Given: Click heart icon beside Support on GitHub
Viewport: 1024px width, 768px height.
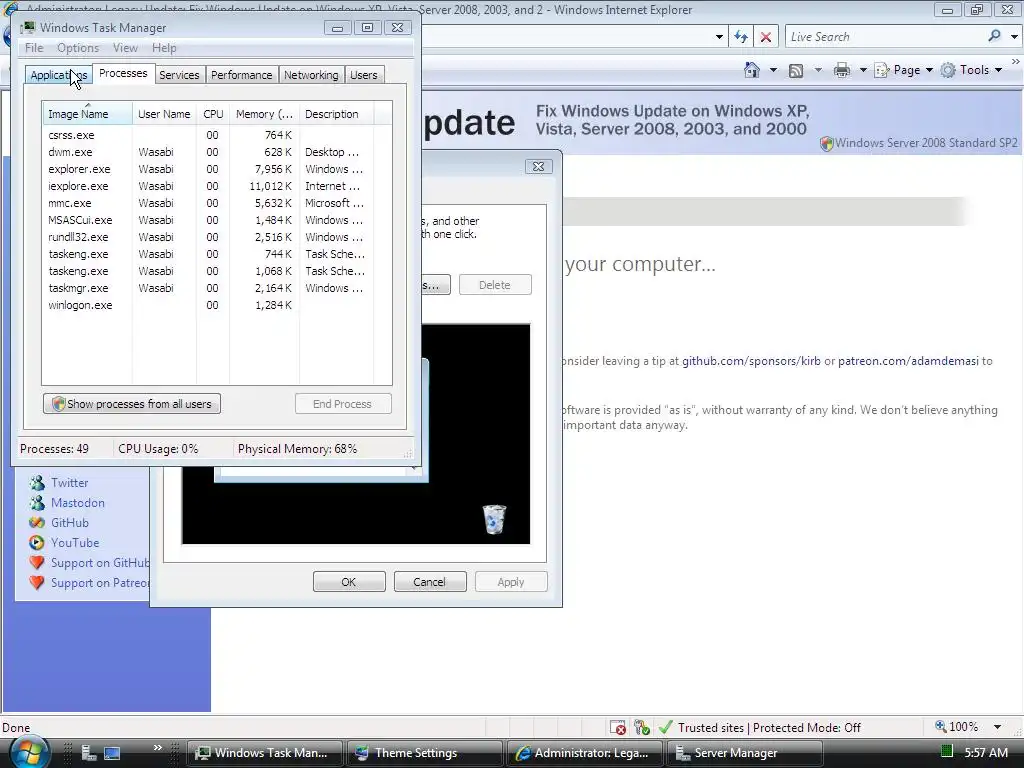Looking at the screenshot, I should pyautogui.click(x=37, y=562).
